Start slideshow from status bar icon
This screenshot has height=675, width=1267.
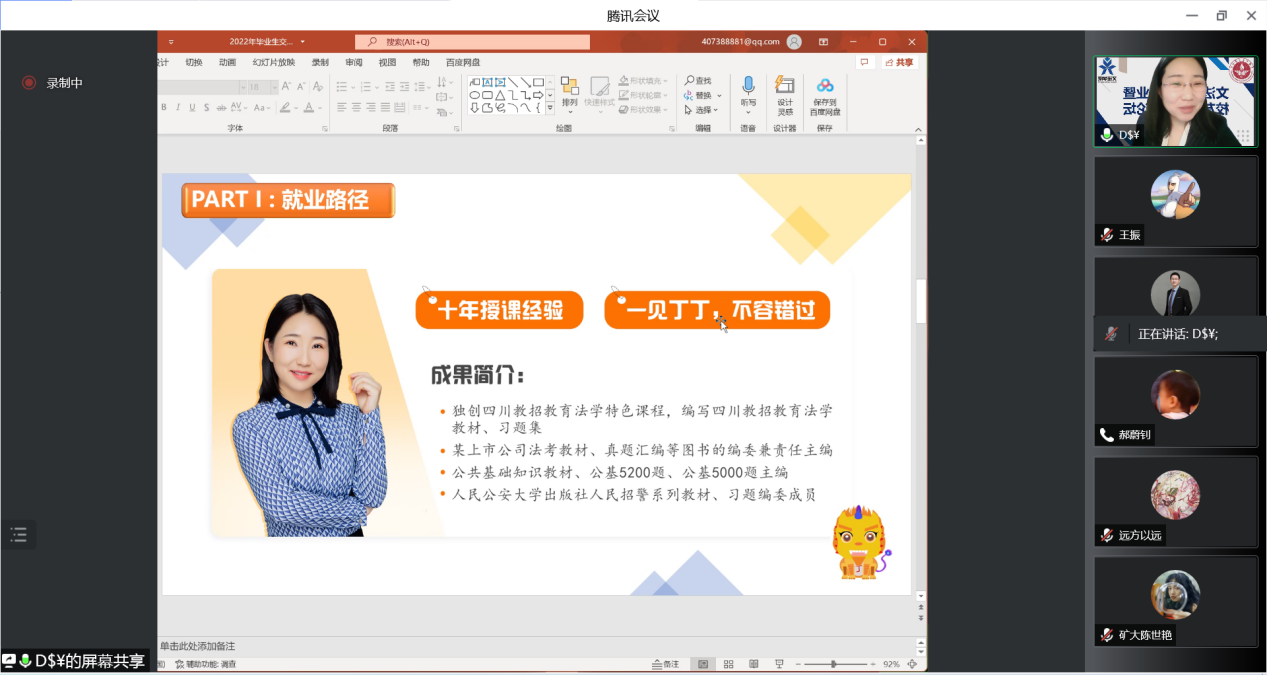coord(779,664)
